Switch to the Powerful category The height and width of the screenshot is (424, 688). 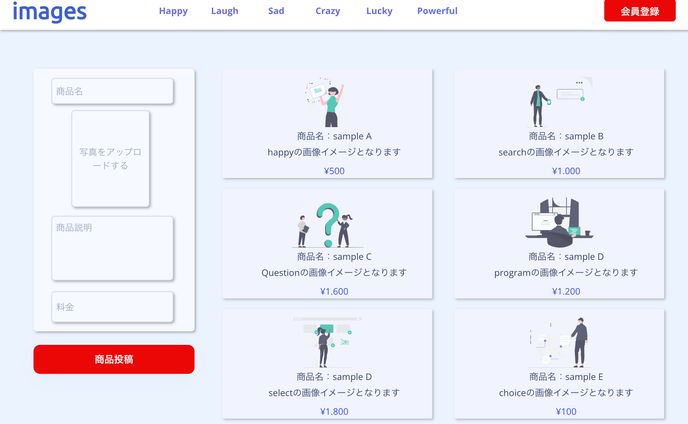(437, 11)
